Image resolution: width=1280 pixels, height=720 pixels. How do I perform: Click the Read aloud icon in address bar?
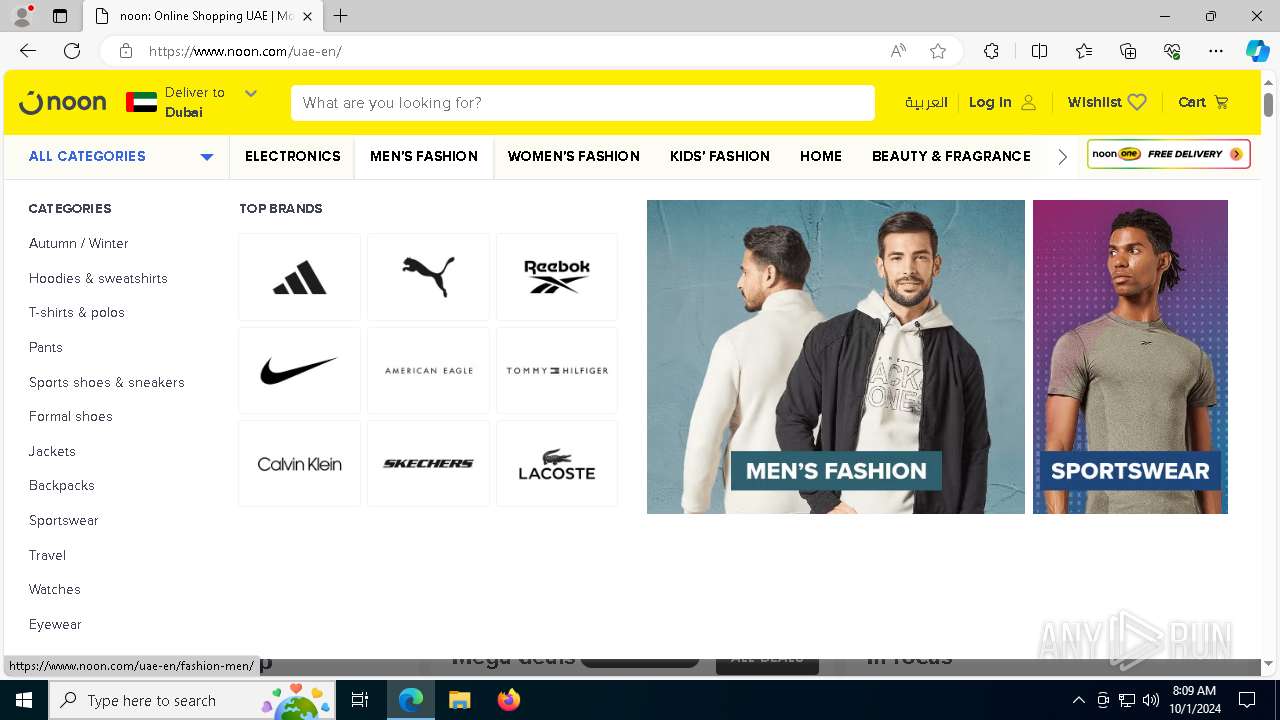click(x=898, y=51)
